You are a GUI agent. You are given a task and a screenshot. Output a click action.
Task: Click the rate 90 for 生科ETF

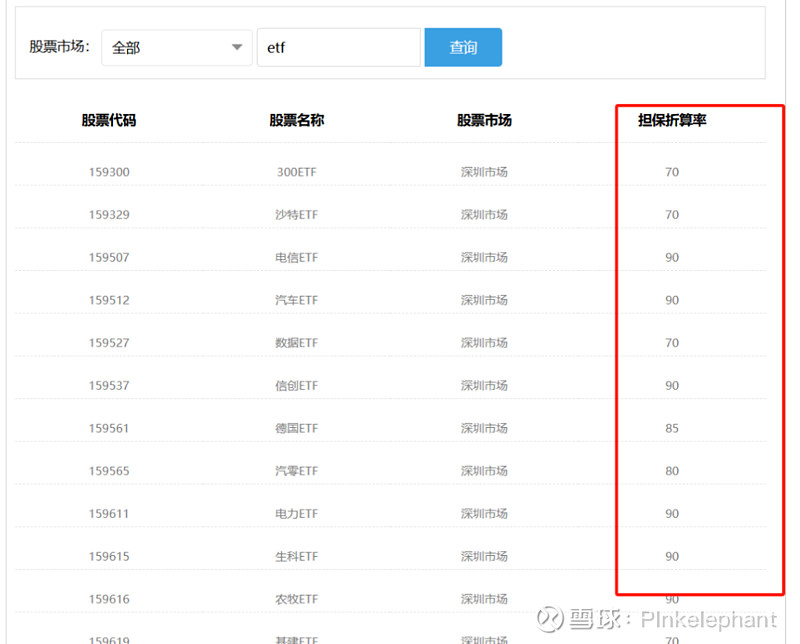pos(672,556)
